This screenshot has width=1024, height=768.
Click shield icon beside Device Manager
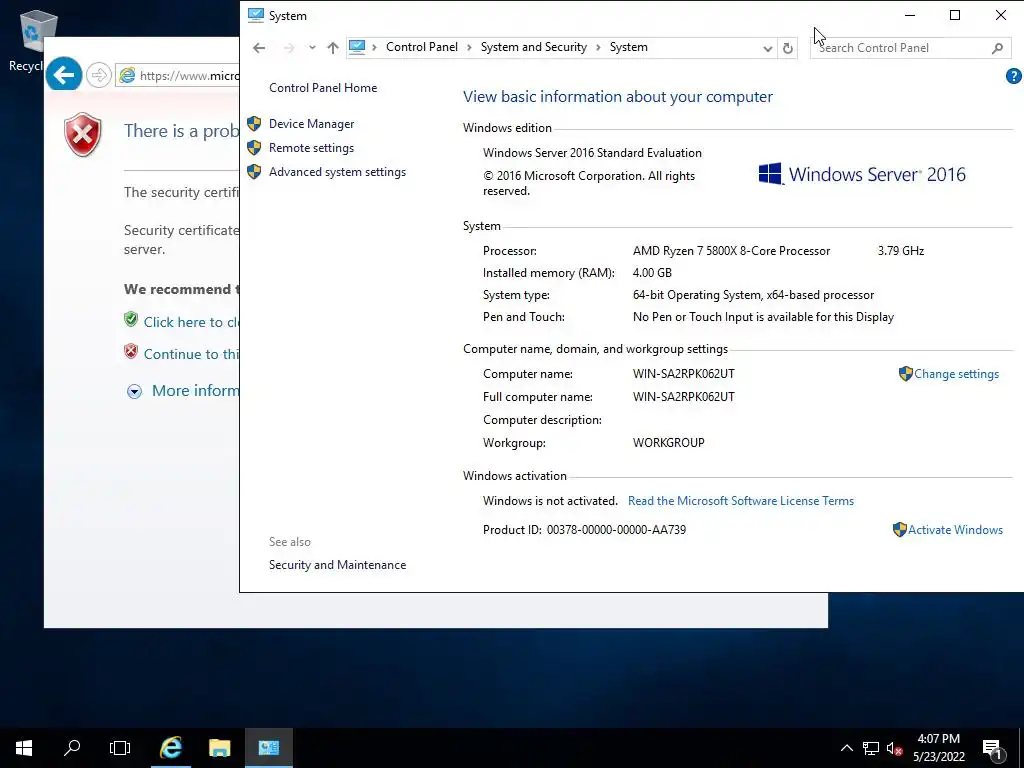point(254,123)
